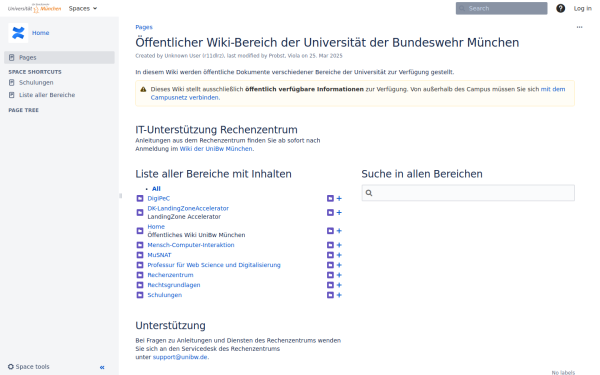This screenshot has height=375, width=600.
Task: Click the Confluence space logo icon
Action: coord(18,33)
